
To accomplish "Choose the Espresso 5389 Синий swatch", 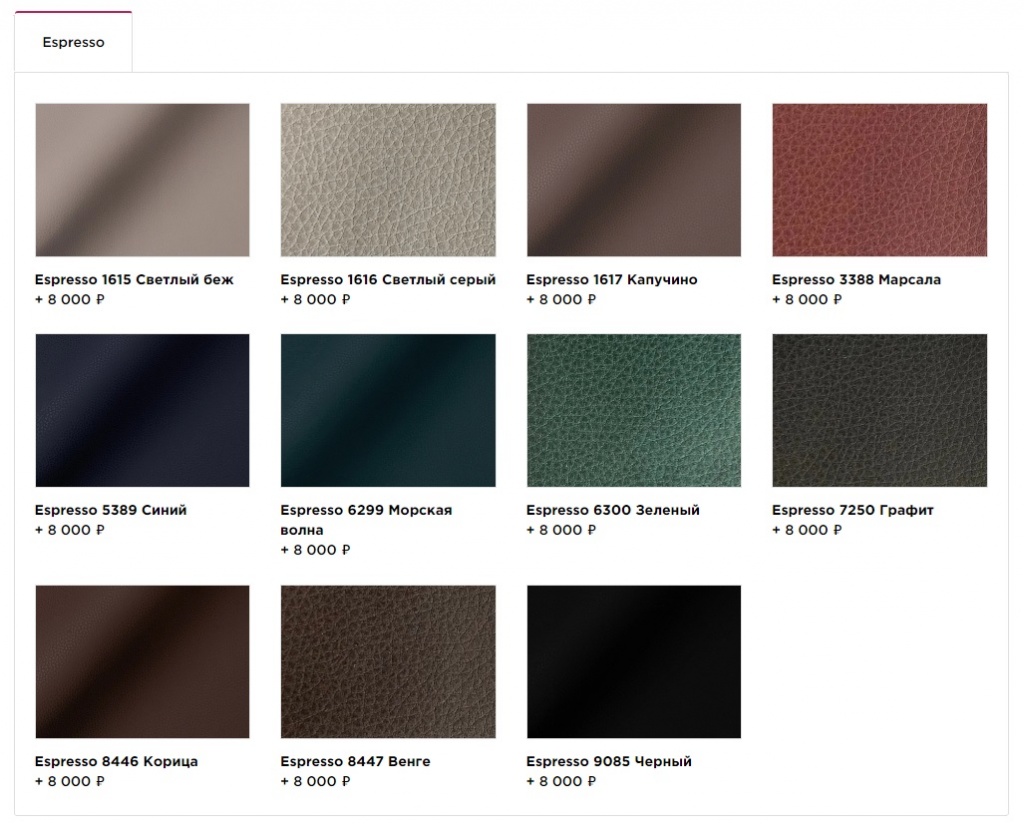I will (142, 410).
